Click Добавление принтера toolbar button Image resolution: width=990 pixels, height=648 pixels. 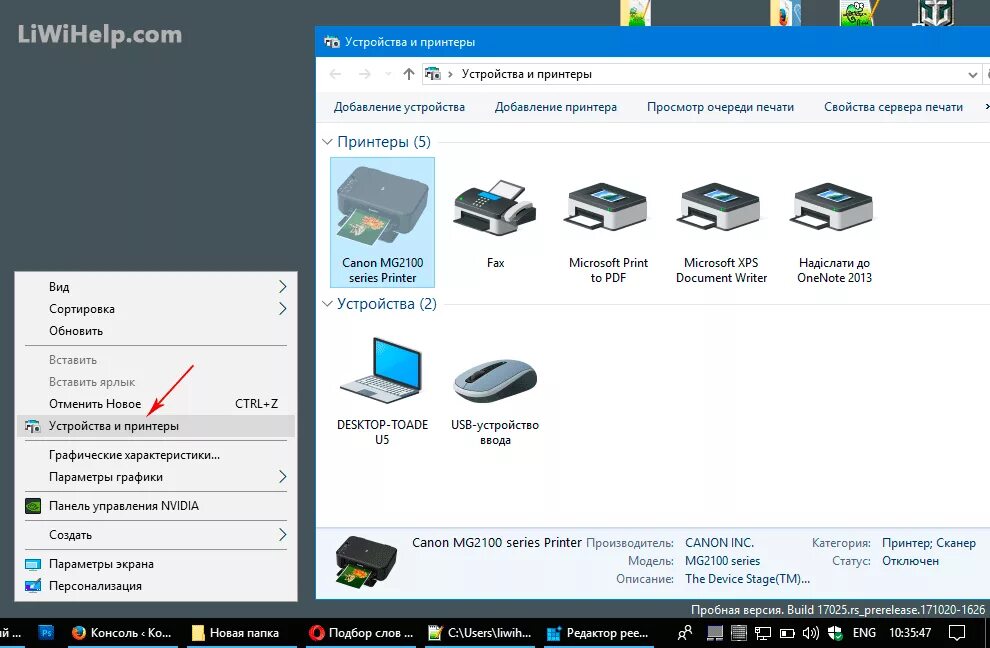pyautogui.click(x=556, y=107)
